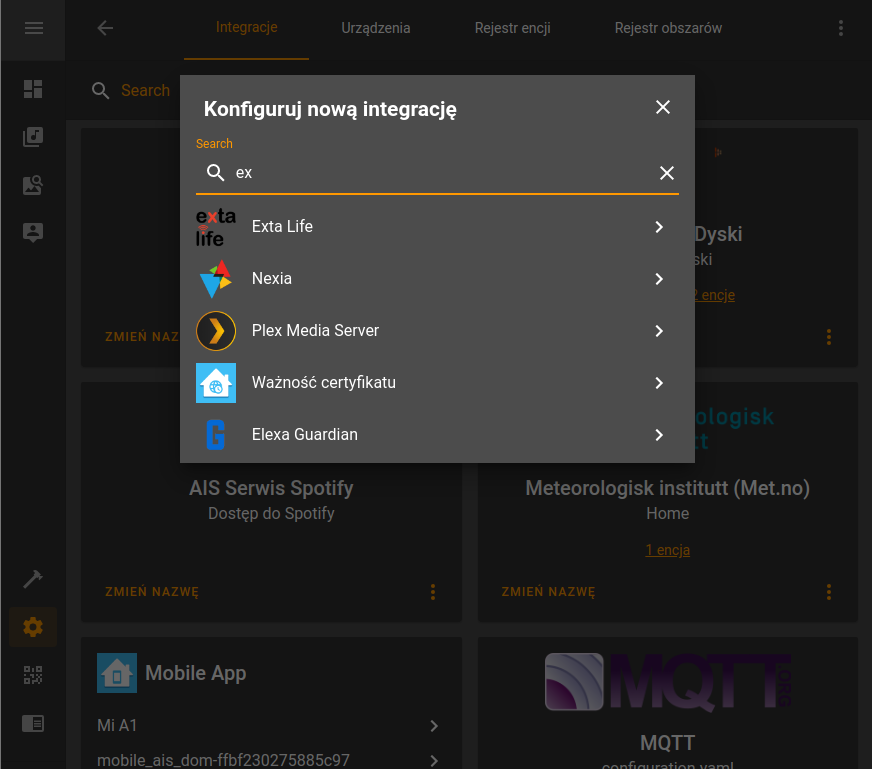Click the Plex Media Server logo
Viewport: 872px width, 769px height.
(x=216, y=331)
